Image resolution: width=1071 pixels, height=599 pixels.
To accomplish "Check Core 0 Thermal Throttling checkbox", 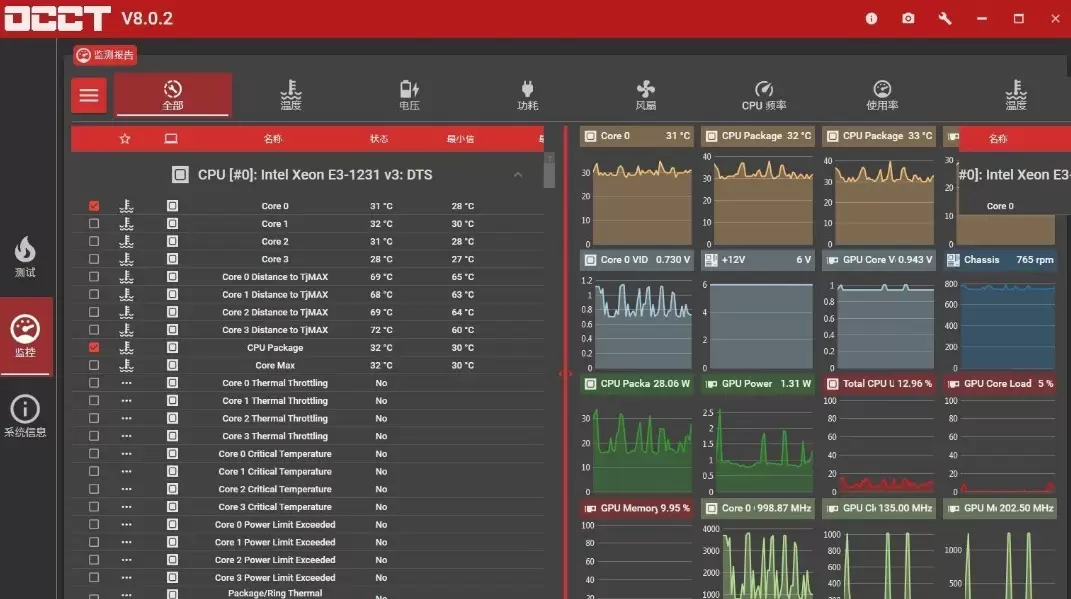I will [94, 382].
